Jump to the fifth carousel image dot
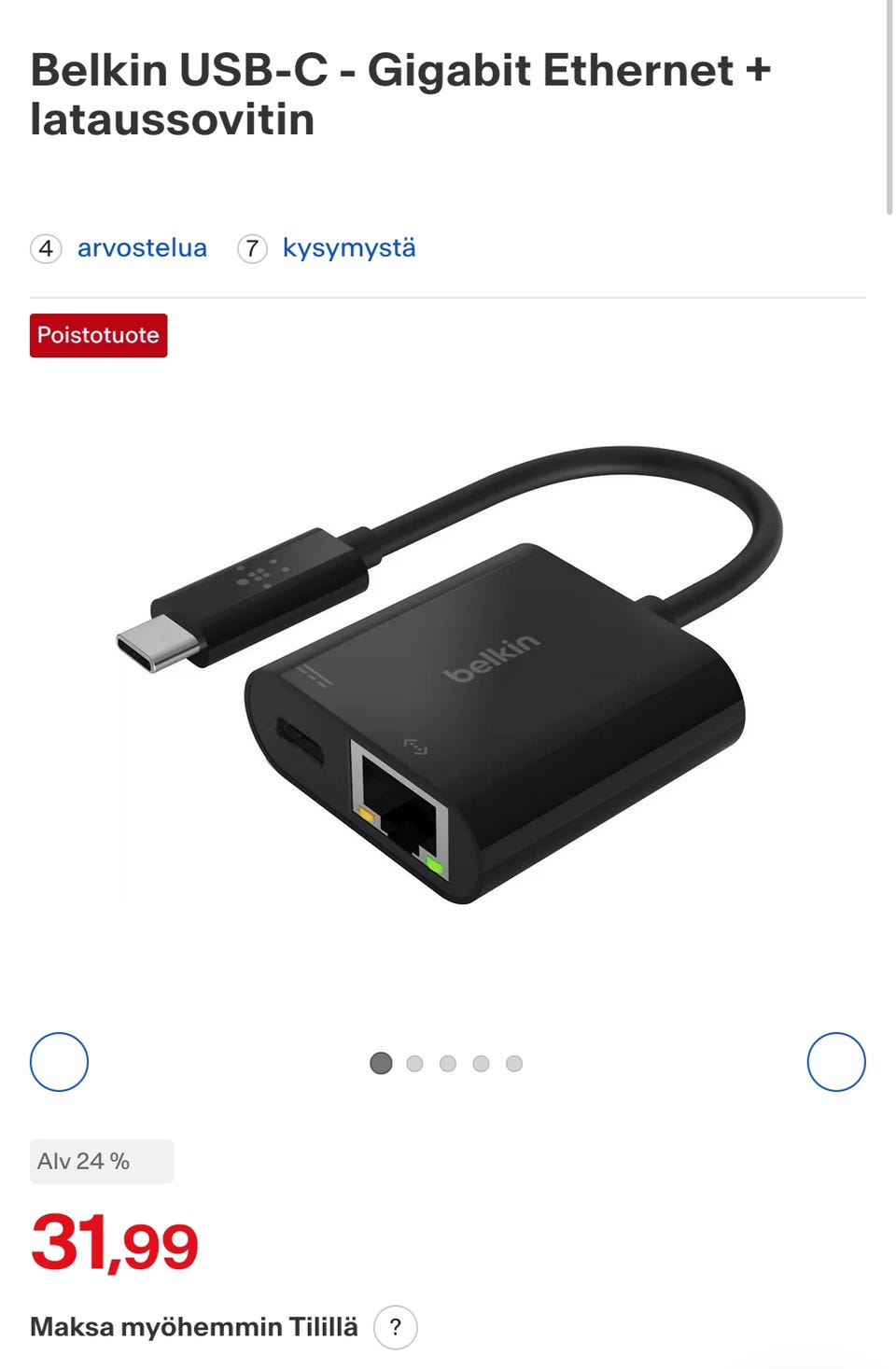The height and width of the screenshot is (1369, 896). [514, 1063]
